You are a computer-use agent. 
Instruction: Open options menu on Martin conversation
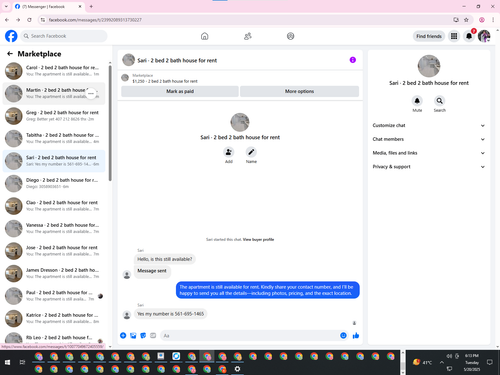(x=91, y=94)
